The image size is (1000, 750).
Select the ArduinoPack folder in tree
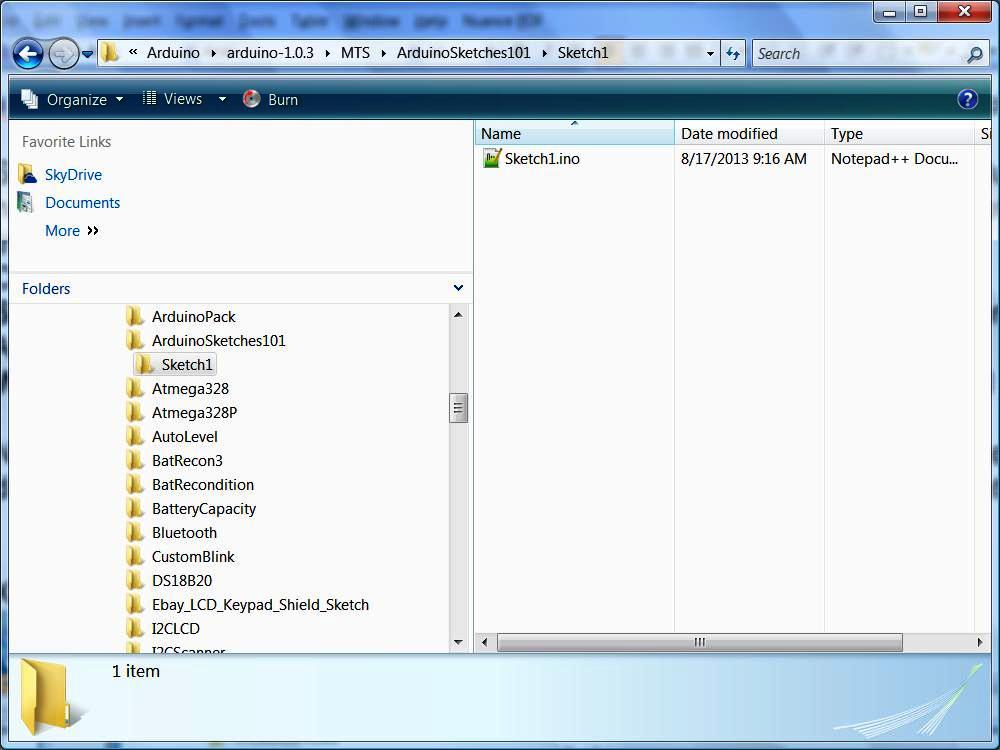coord(193,316)
